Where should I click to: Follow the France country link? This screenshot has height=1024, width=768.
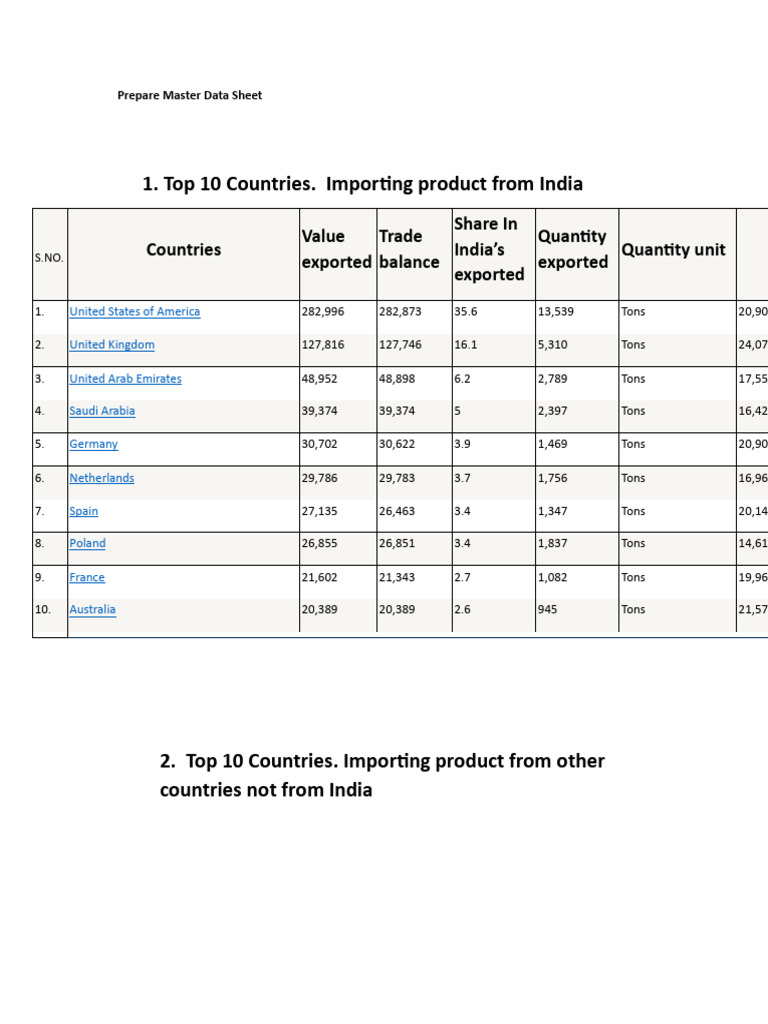click(87, 577)
